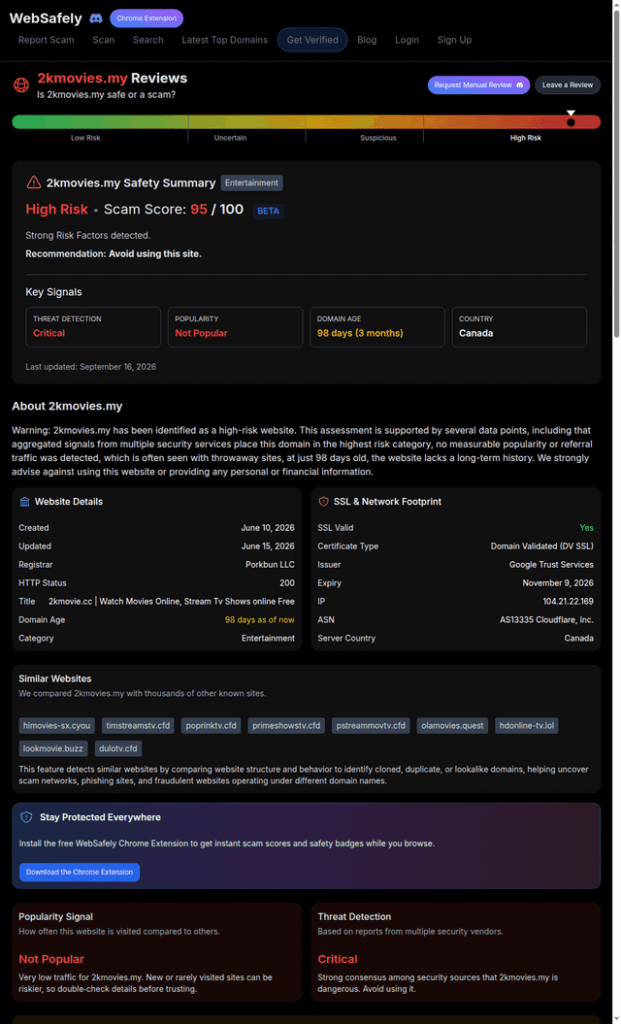Viewport: 621px width, 1024px height.
Task: Click the red globe icon beside 2kmovies.my
Action: [x=22, y=85]
